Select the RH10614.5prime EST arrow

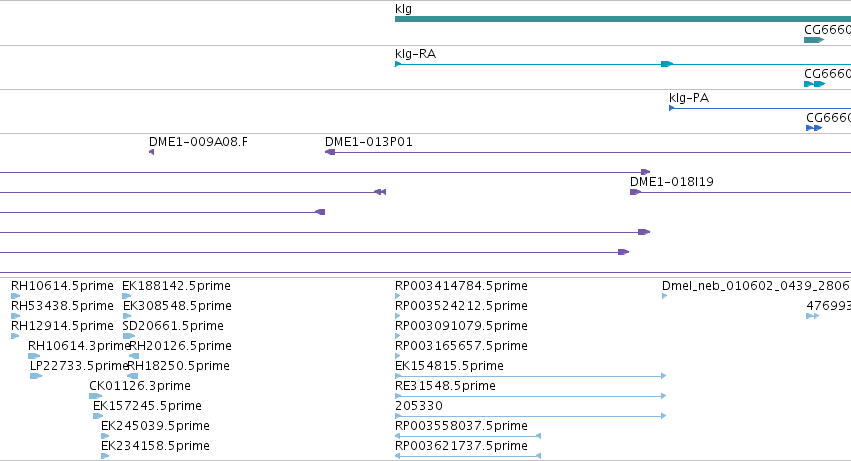(x=15, y=296)
